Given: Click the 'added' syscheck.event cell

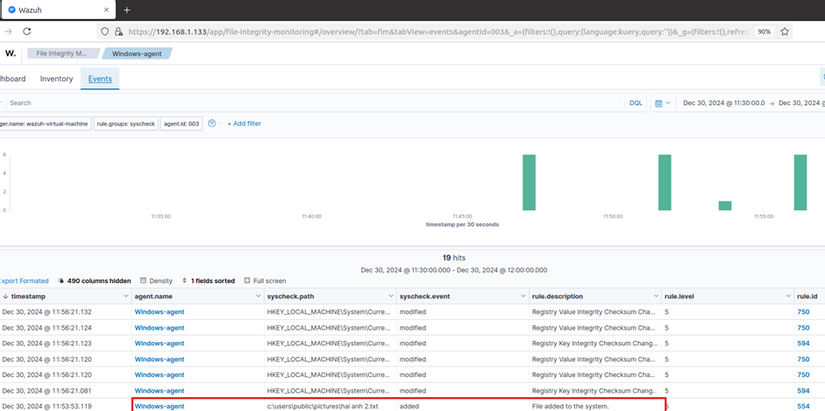Looking at the screenshot, I should (x=408, y=407).
